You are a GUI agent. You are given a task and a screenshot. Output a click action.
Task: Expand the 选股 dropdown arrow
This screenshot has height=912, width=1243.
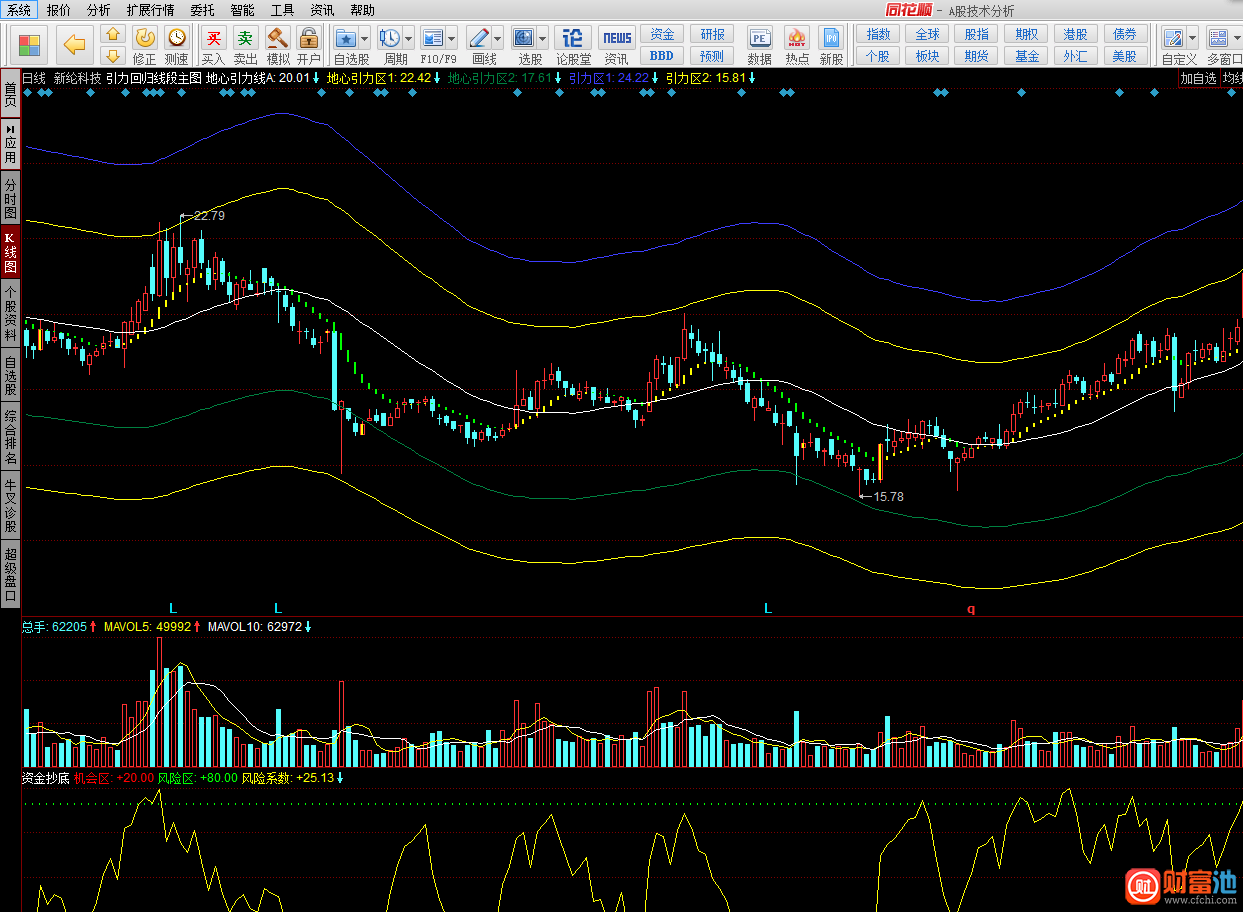(x=542, y=39)
